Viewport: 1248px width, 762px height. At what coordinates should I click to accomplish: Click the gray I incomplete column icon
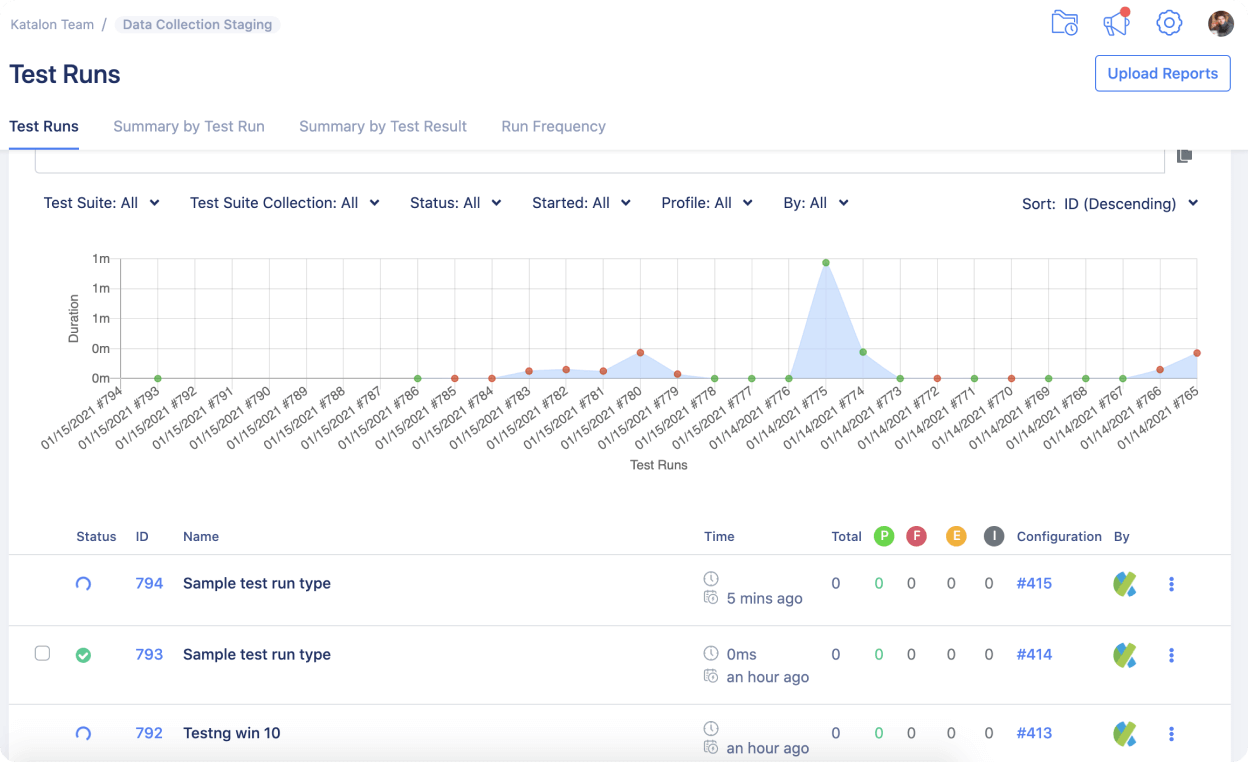click(x=993, y=536)
